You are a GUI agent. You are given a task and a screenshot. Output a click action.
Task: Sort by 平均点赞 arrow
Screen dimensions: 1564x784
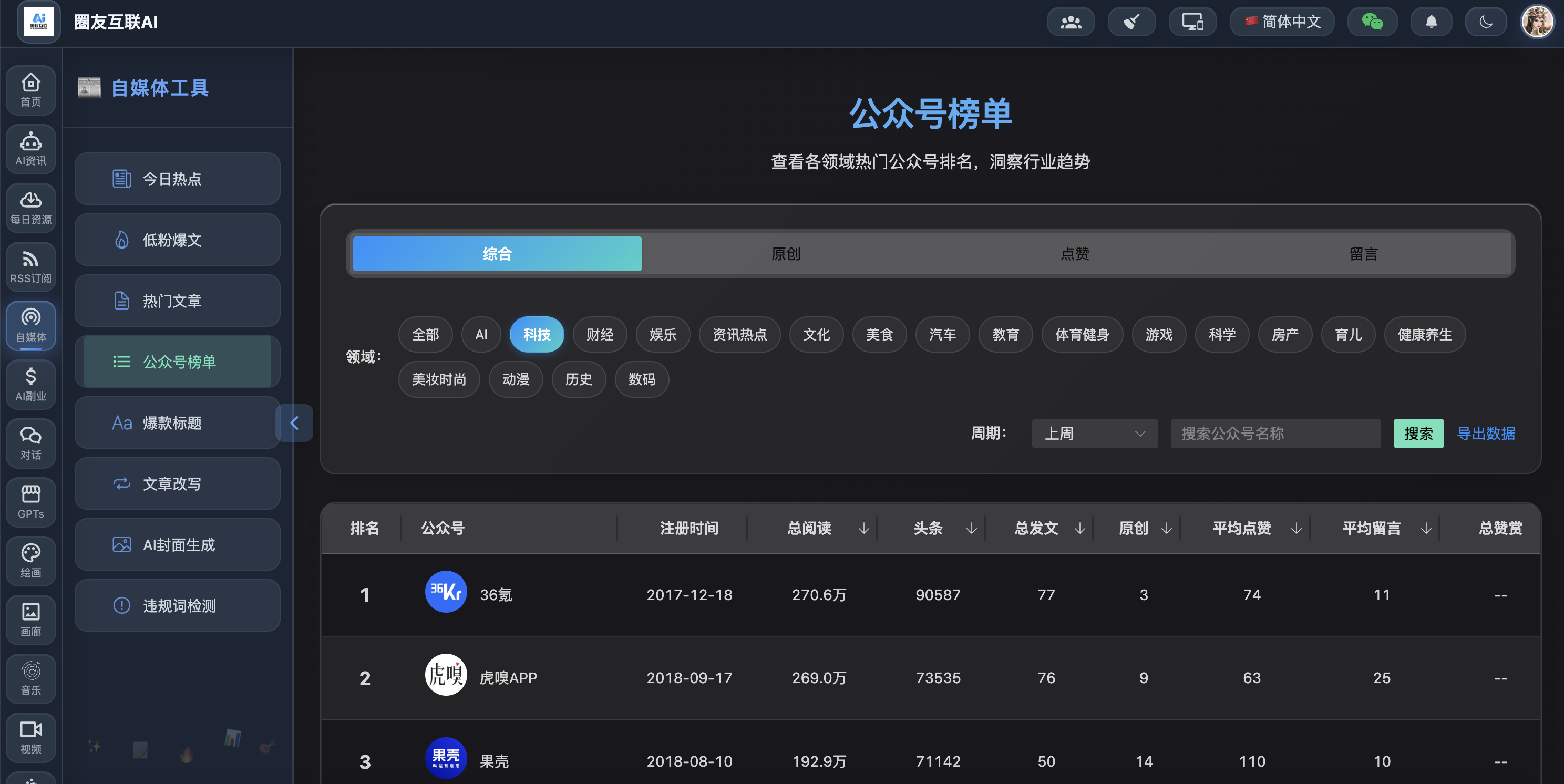1297,528
